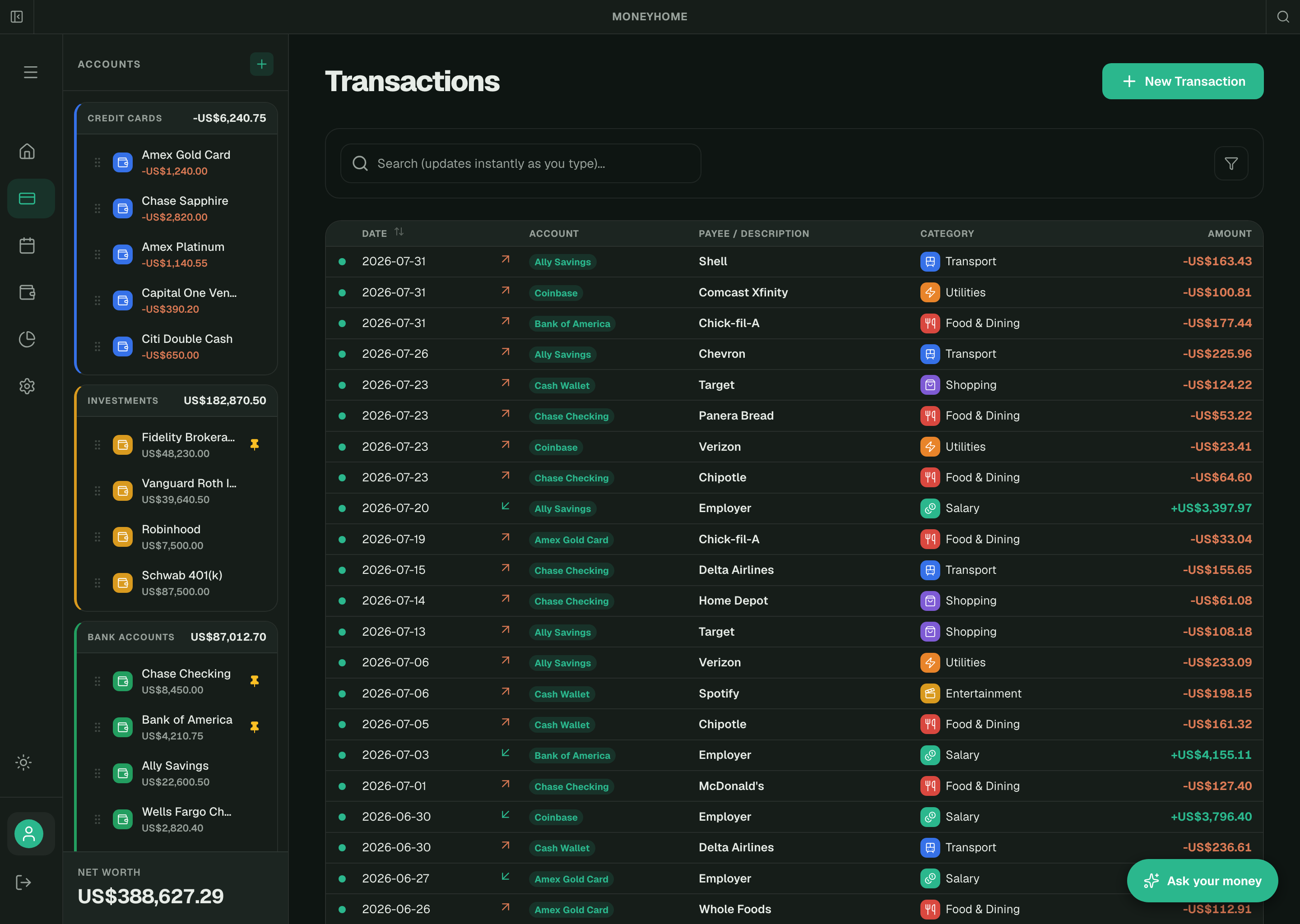Click the Entertainment icon on Spotify row

click(930, 693)
